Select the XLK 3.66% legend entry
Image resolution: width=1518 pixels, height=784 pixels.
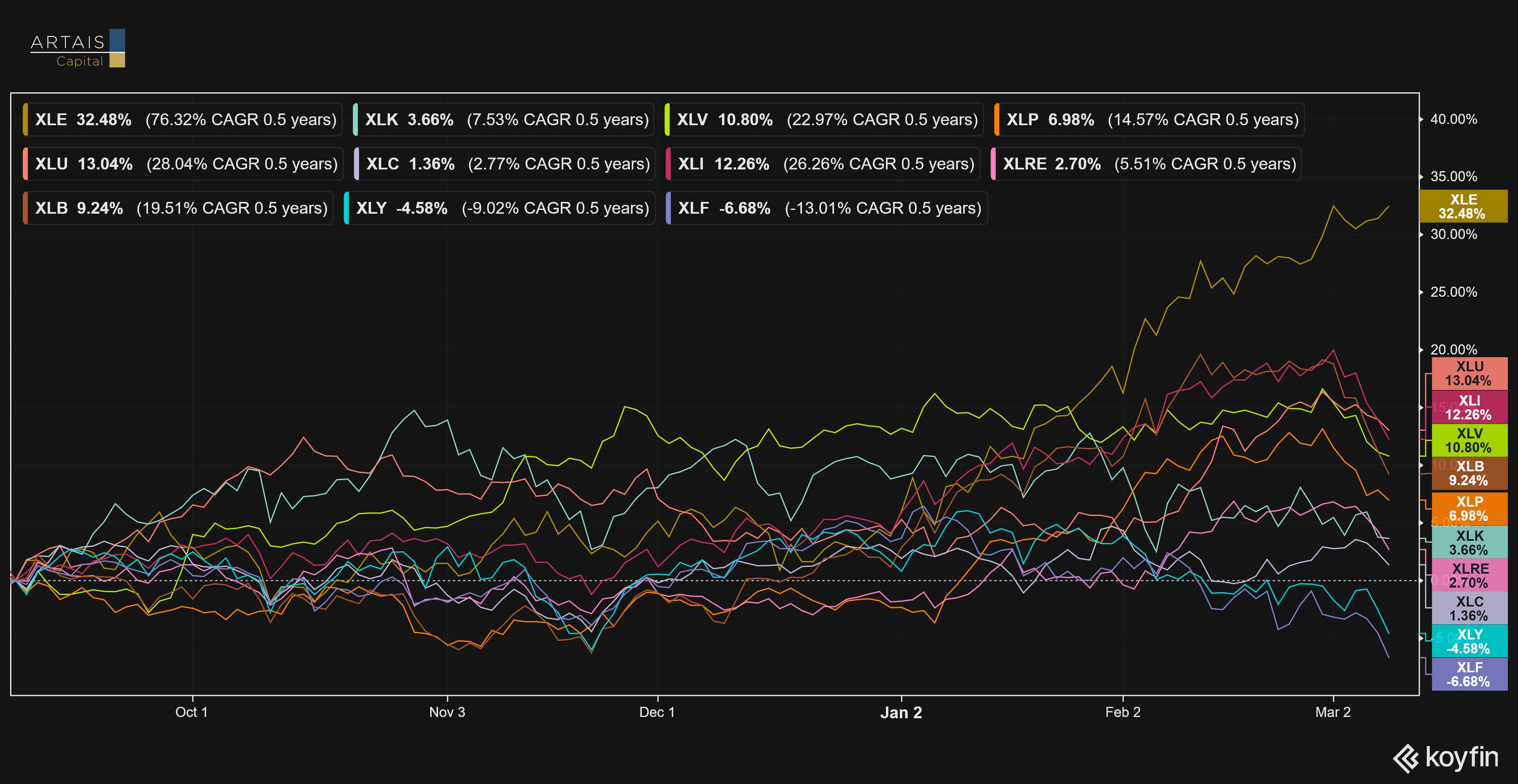(x=504, y=120)
